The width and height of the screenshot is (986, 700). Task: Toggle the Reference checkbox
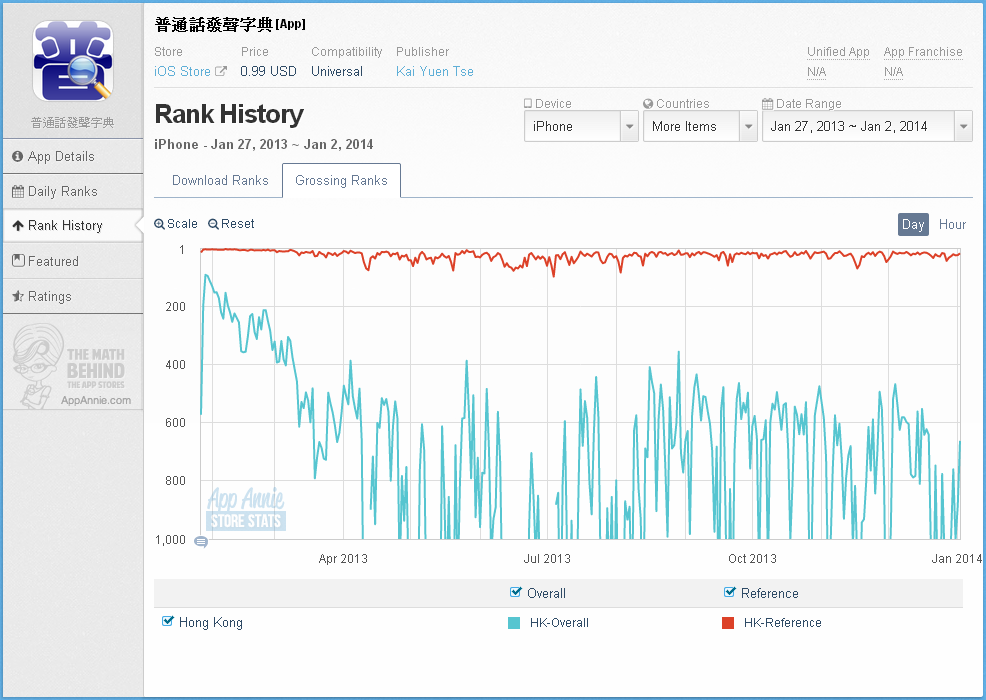730,592
